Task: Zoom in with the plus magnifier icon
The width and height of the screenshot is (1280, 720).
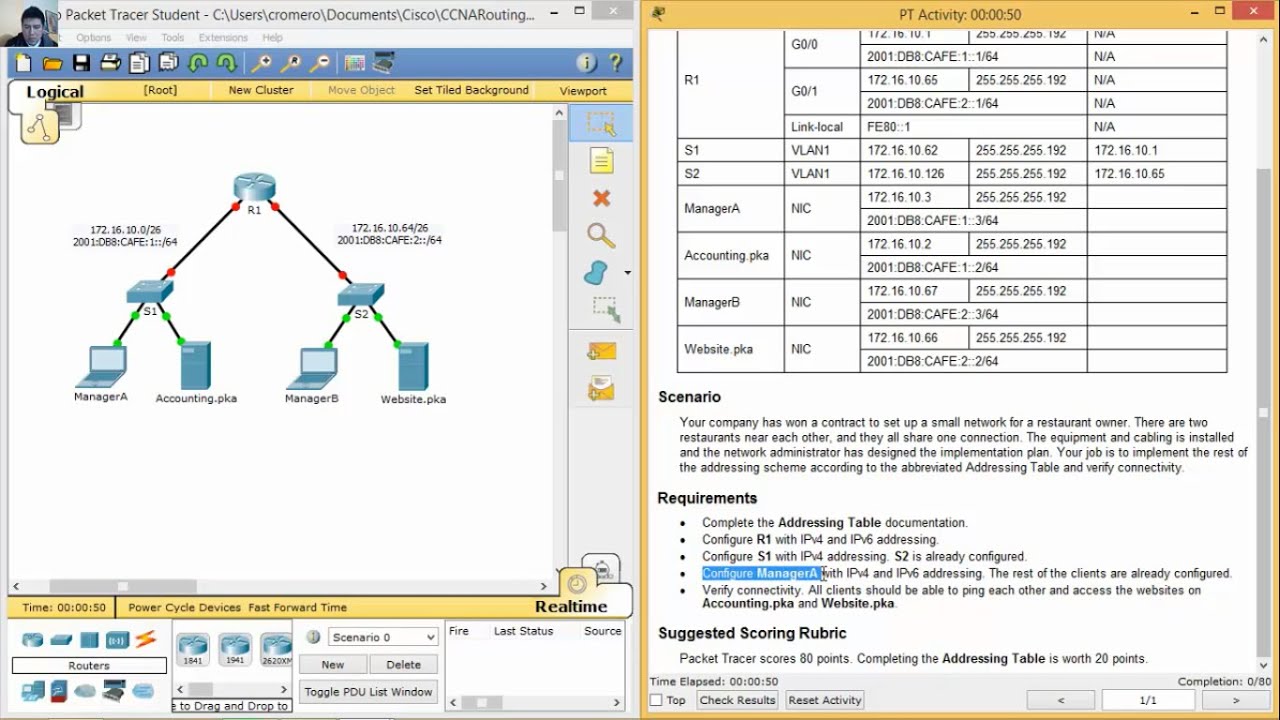Action: (x=262, y=63)
